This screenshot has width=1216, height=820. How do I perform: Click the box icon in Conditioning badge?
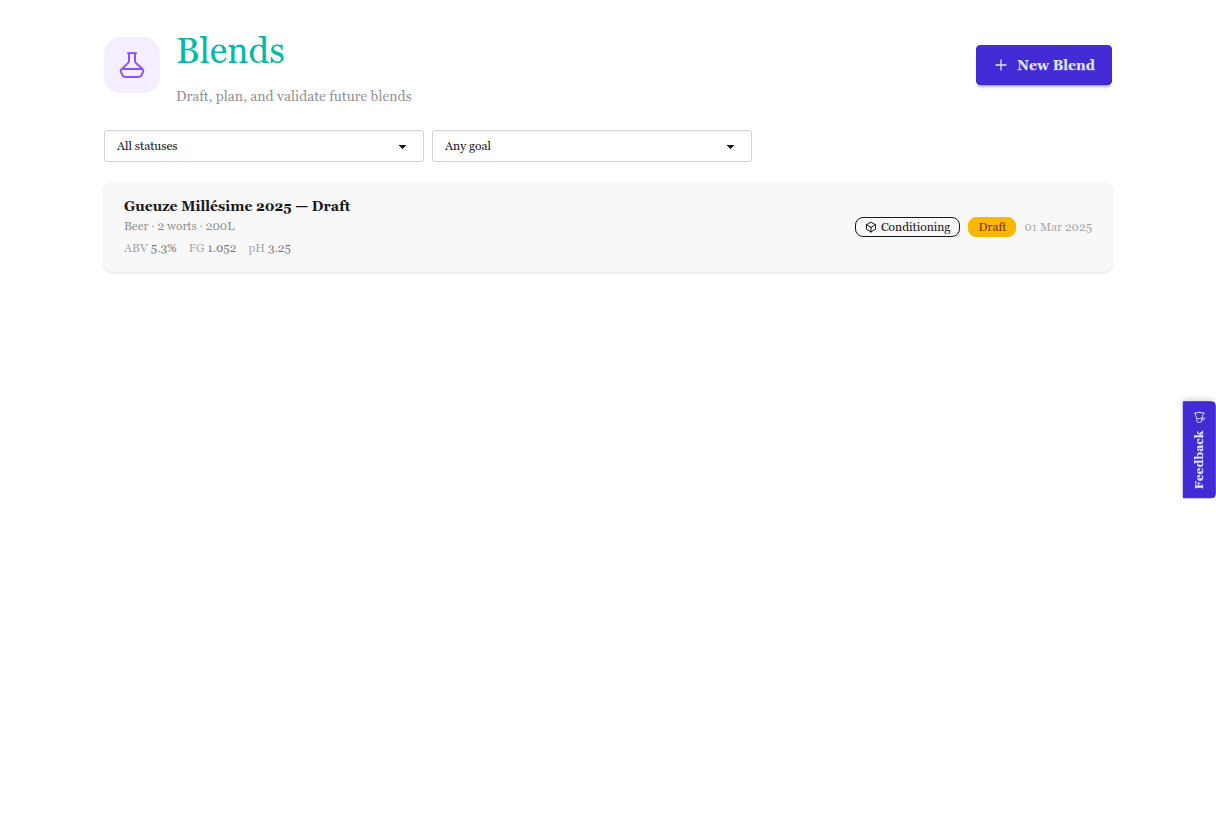coord(871,227)
